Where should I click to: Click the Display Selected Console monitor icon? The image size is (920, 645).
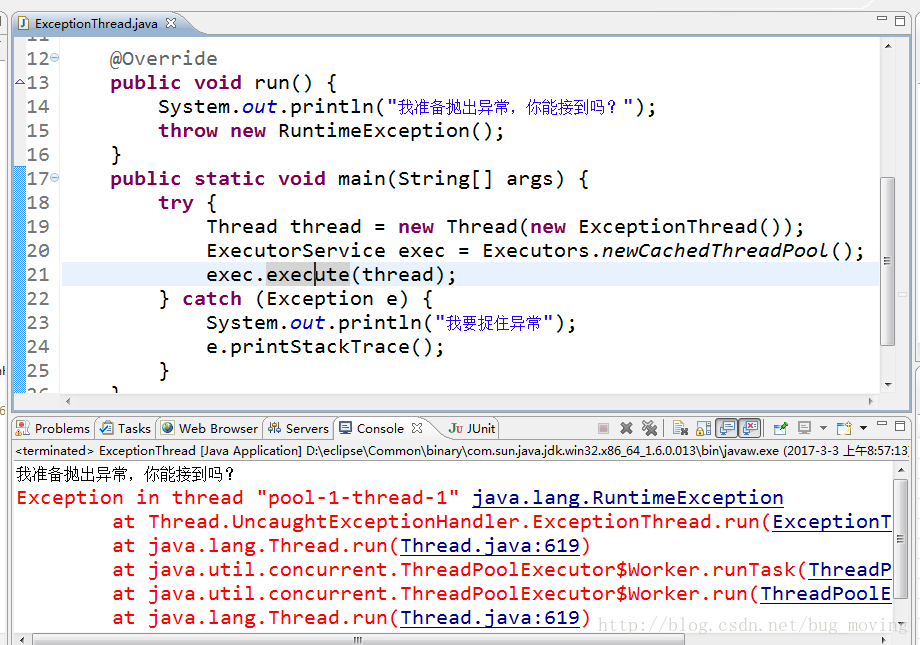pos(804,428)
